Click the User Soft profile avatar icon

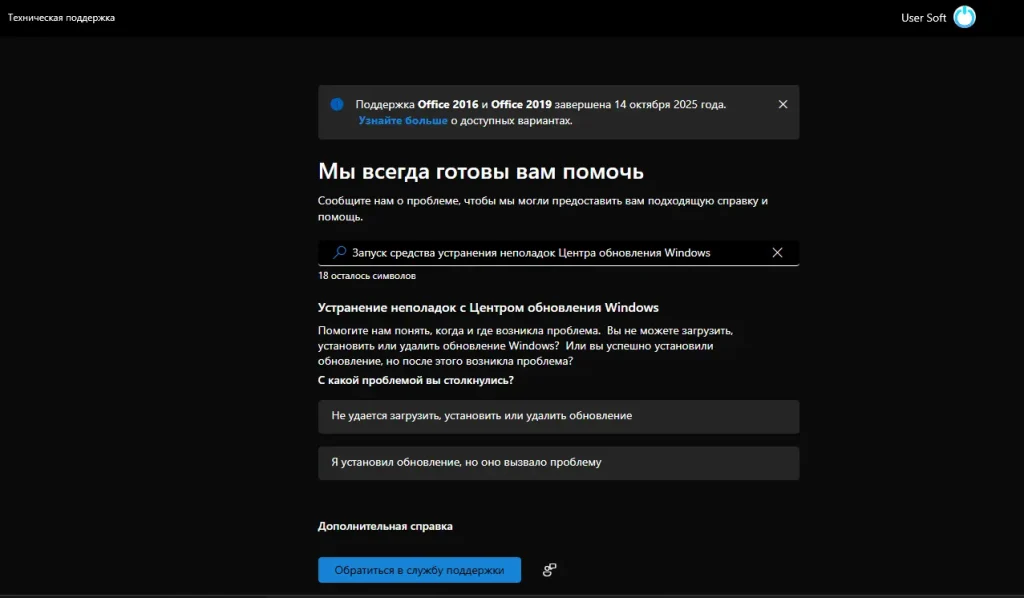point(964,17)
